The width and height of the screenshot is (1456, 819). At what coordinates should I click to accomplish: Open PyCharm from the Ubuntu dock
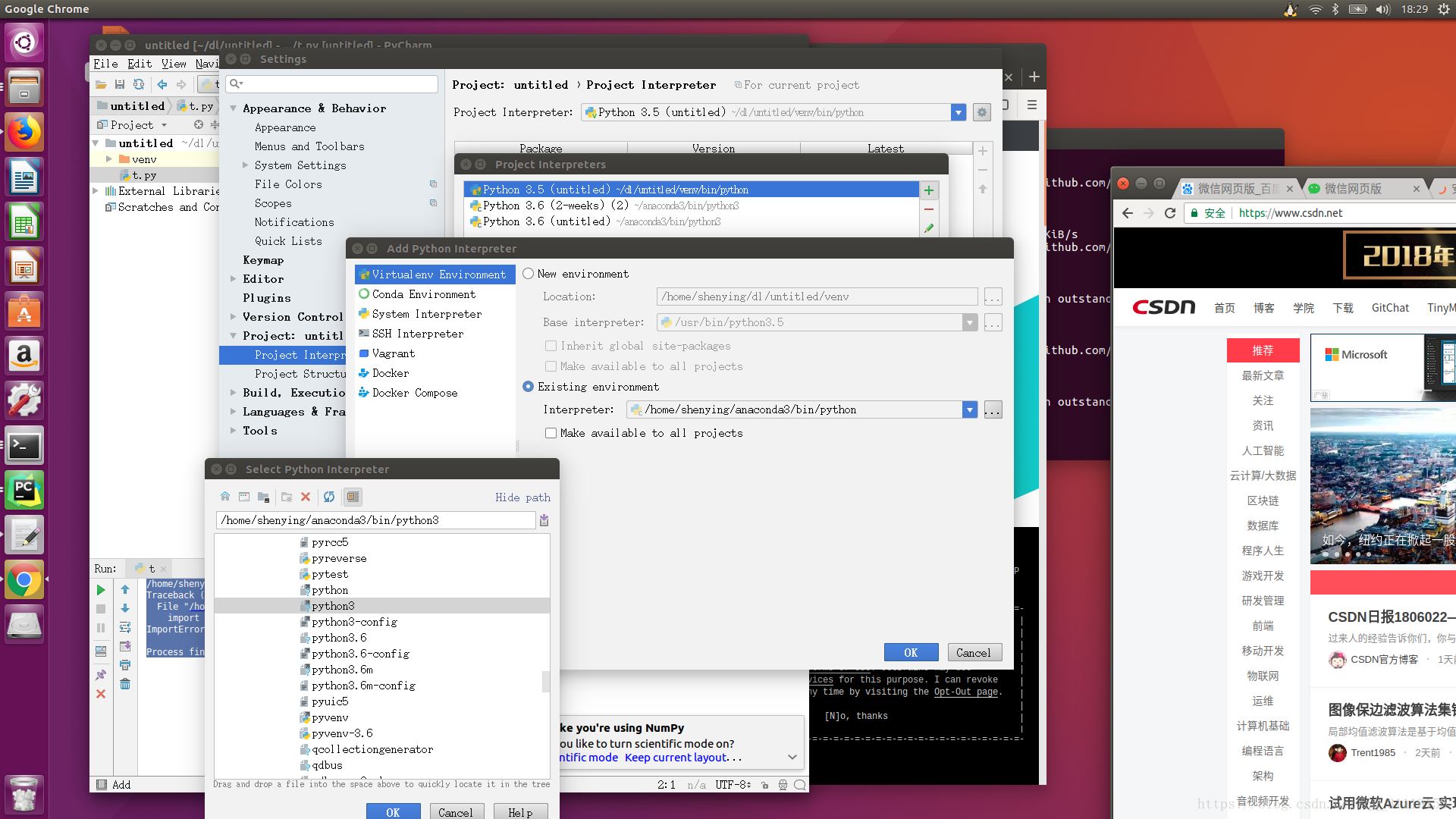point(24,491)
